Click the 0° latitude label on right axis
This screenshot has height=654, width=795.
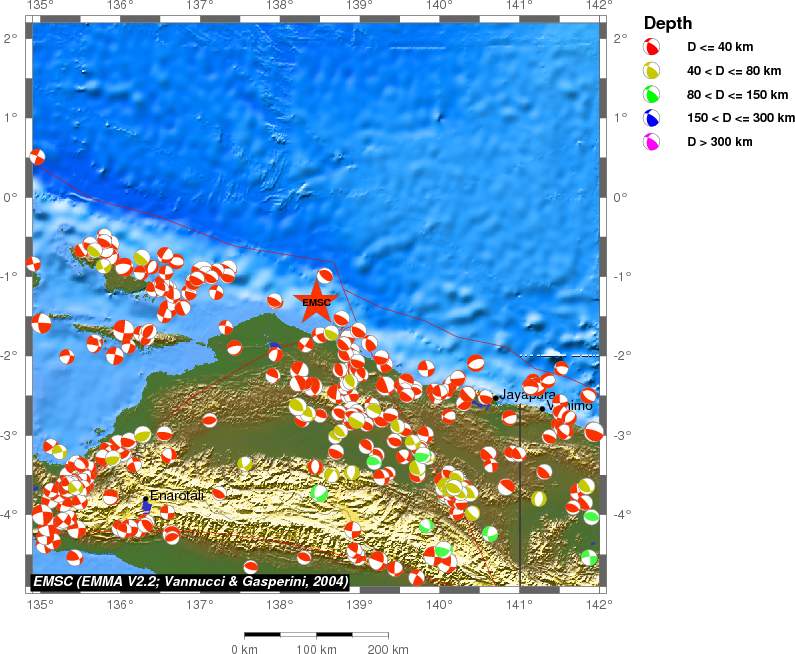[620, 197]
